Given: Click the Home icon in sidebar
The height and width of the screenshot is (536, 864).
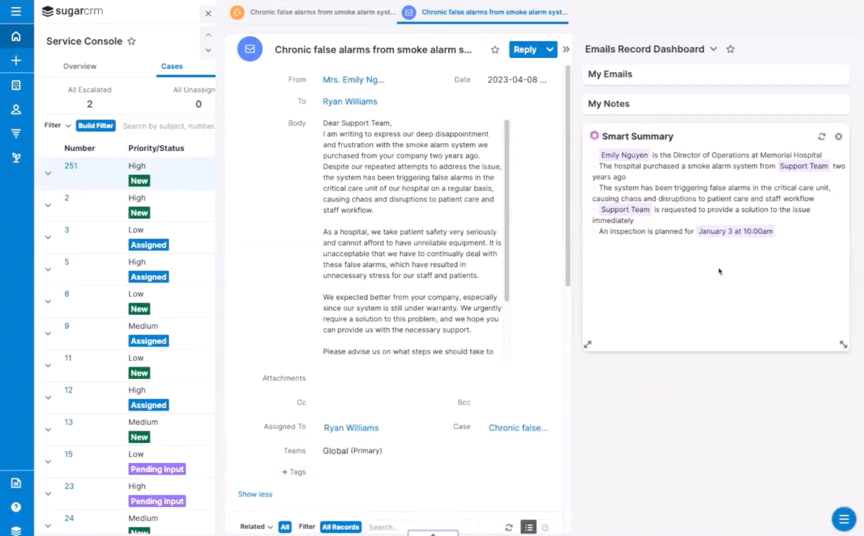Looking at the screenshot, I should click(x=16, y=37).
